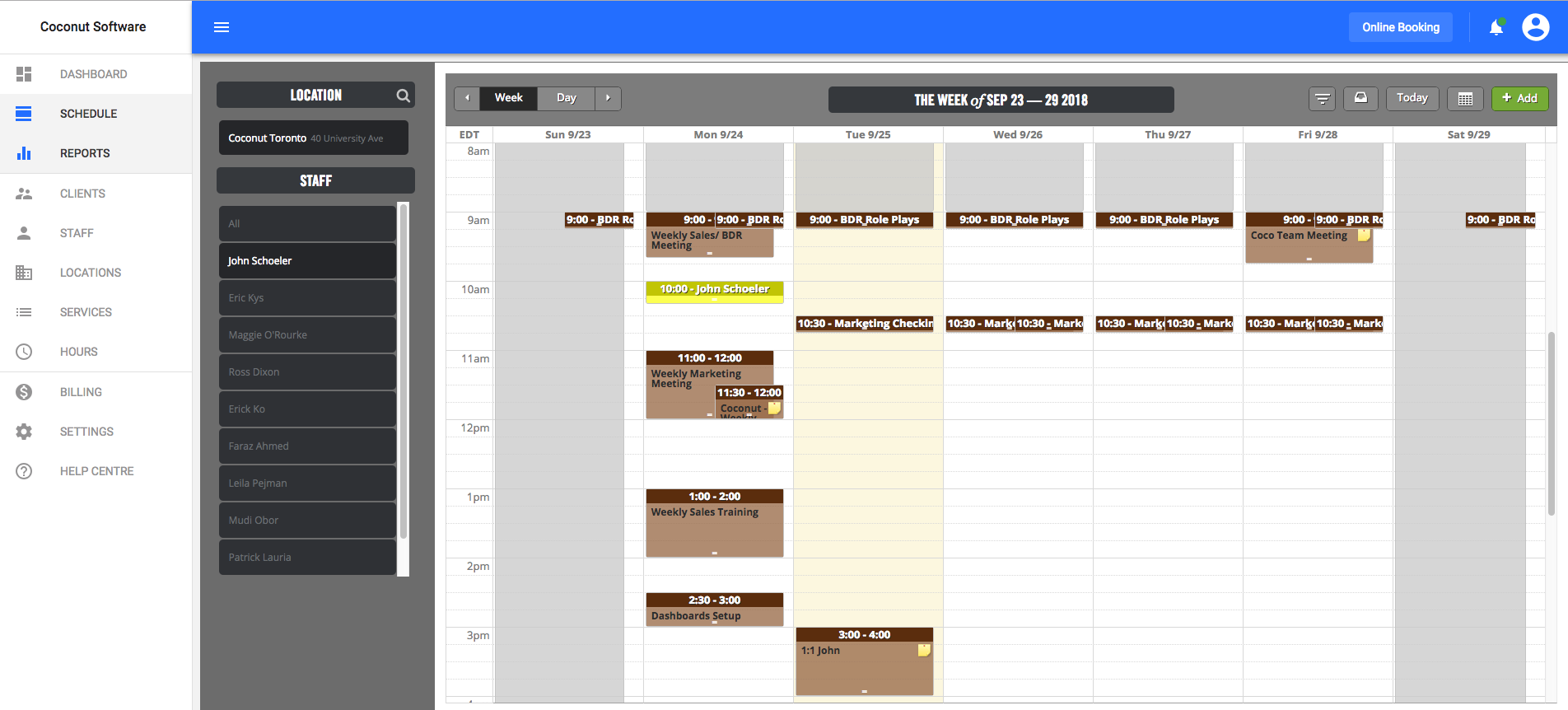Select Mudi Obor in staff list
The width and height of the screenshot is (1568, 710).
click(307, 520)
